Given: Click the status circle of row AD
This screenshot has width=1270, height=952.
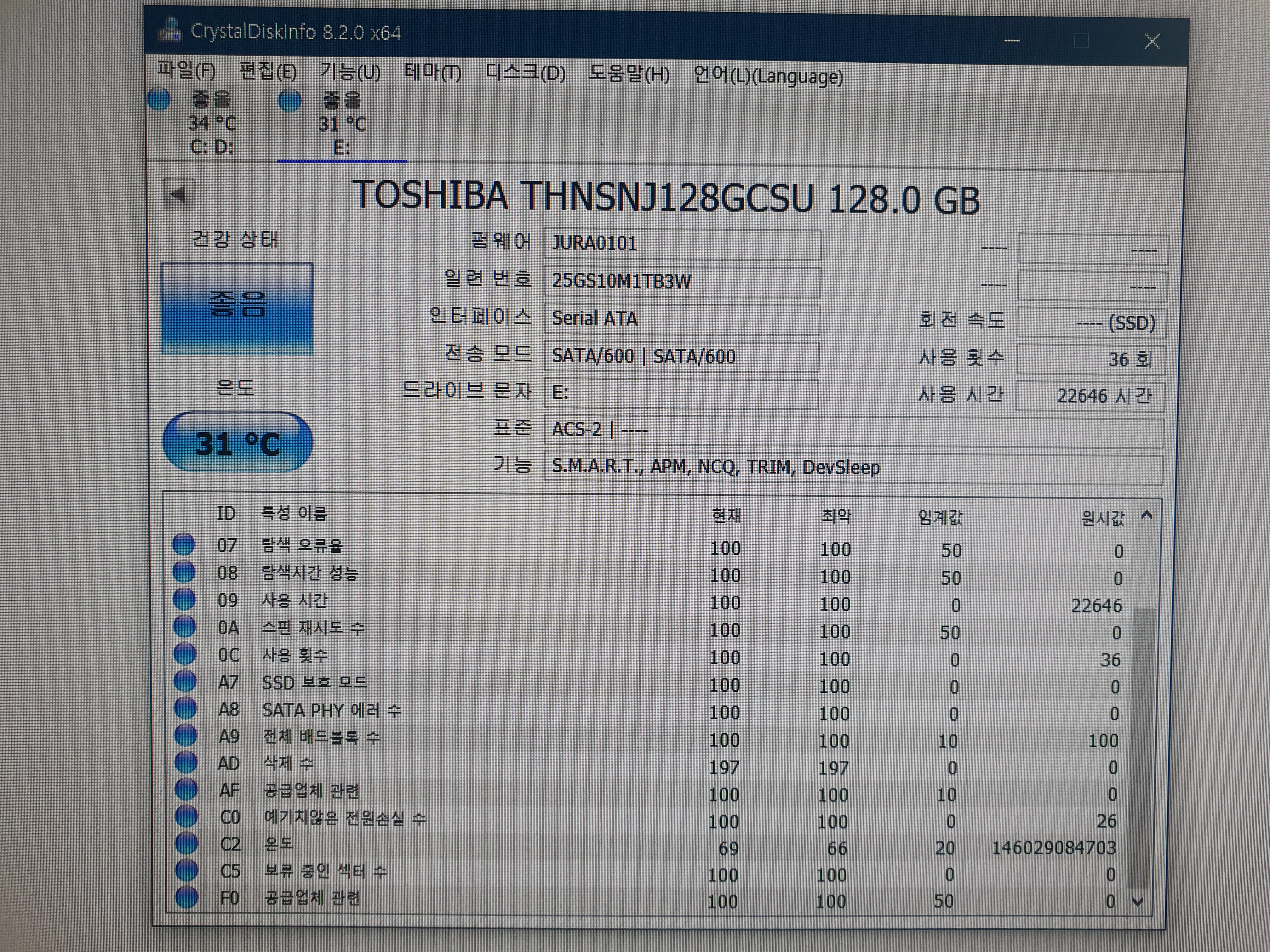Looking at the screenshot, I should tap(186, 762).
